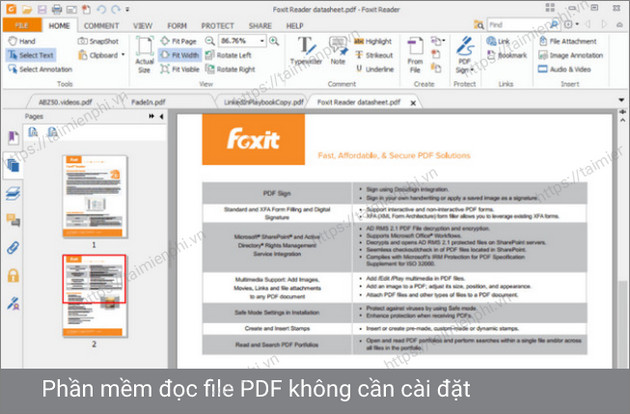Select page 2 thumbnail

(x=95, y=296)
